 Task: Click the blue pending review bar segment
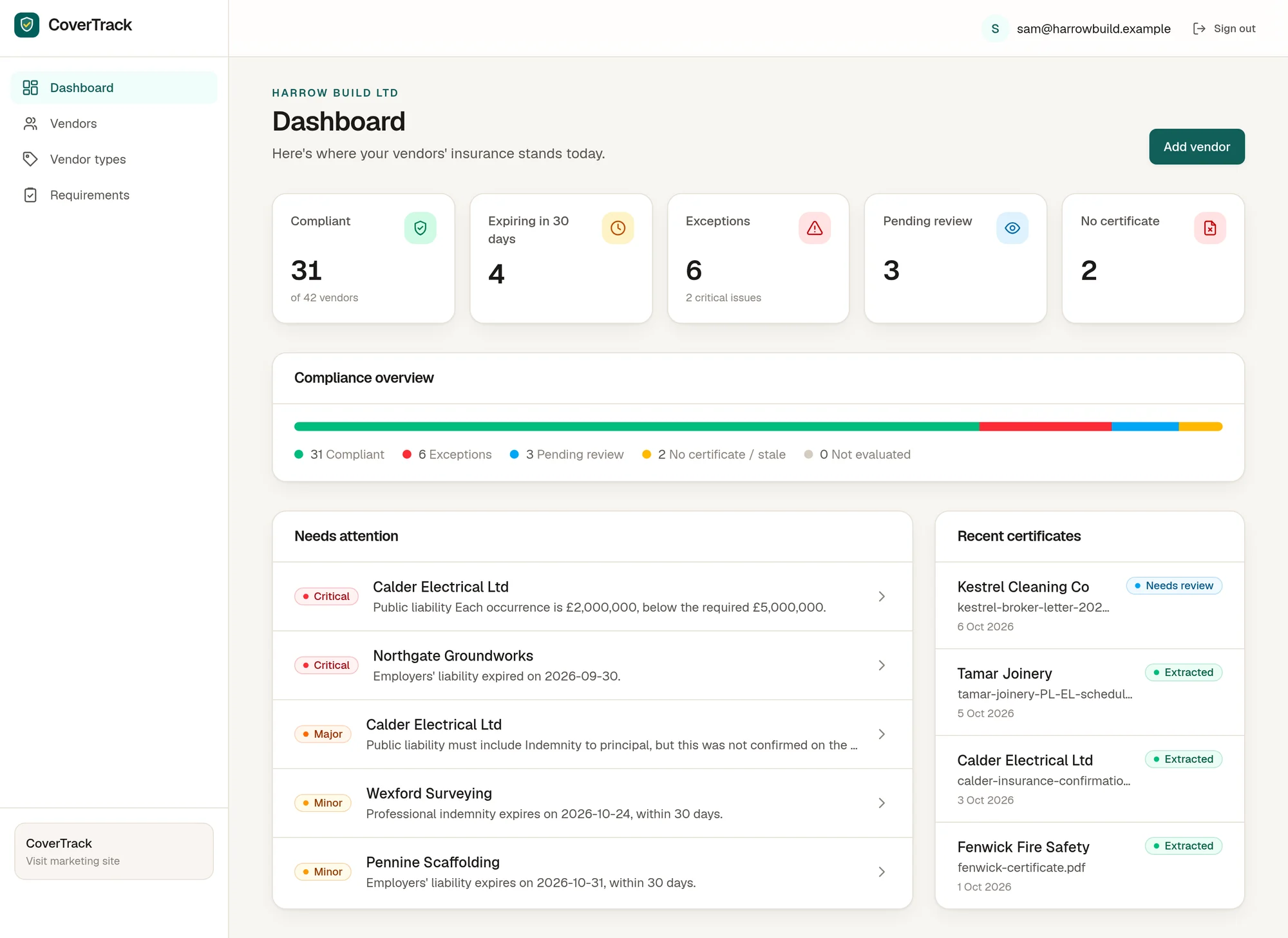1145,427
